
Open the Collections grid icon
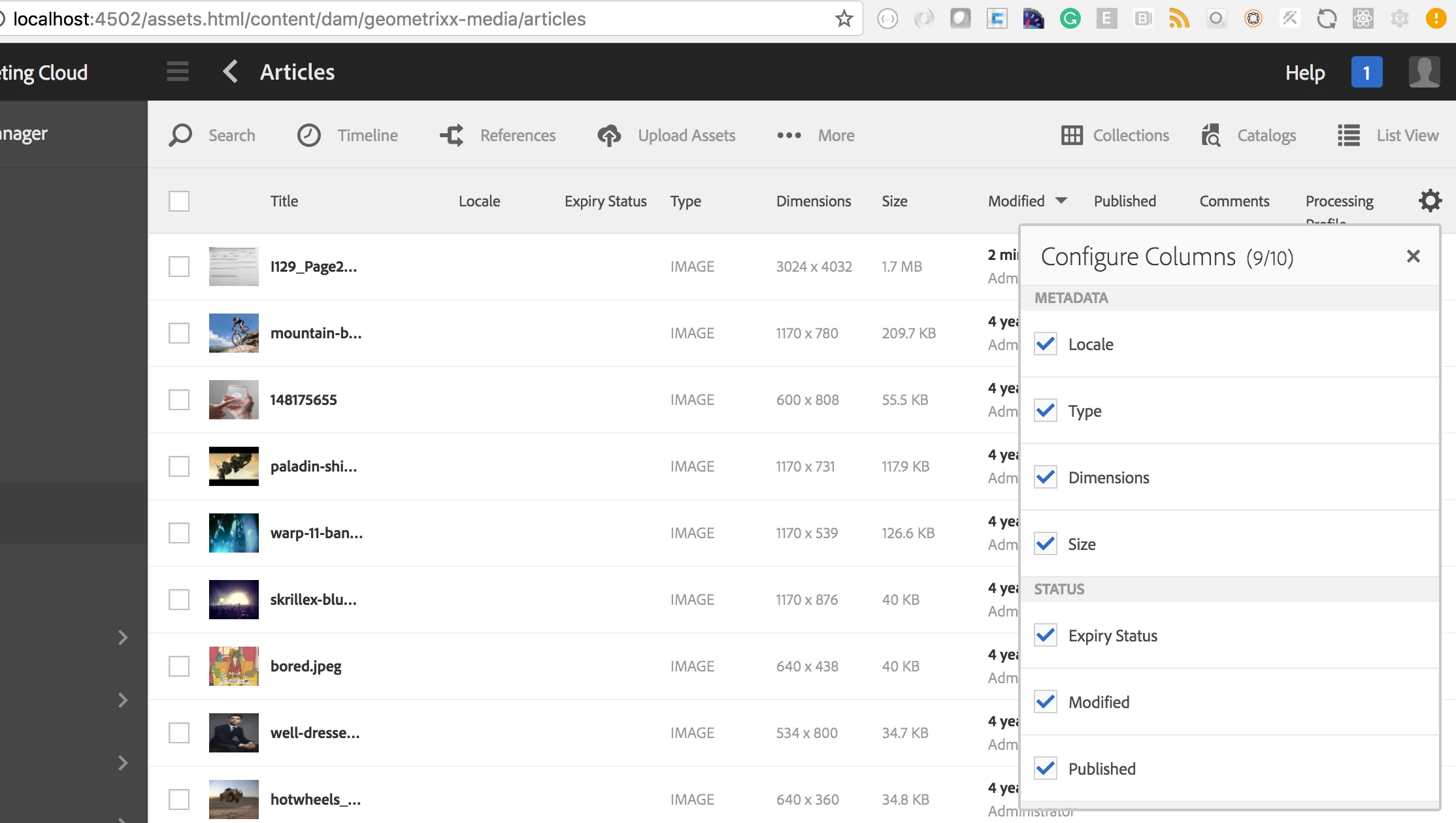coord(1072,135)
